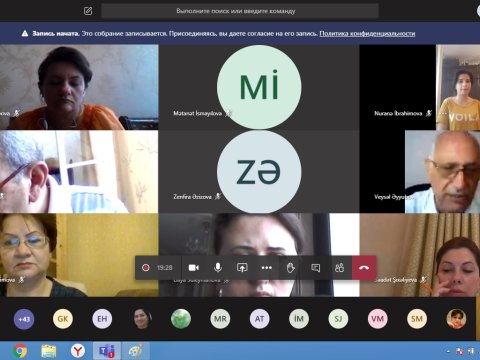Open Yandex Browser from the taskbar

[x=78, y=351]
